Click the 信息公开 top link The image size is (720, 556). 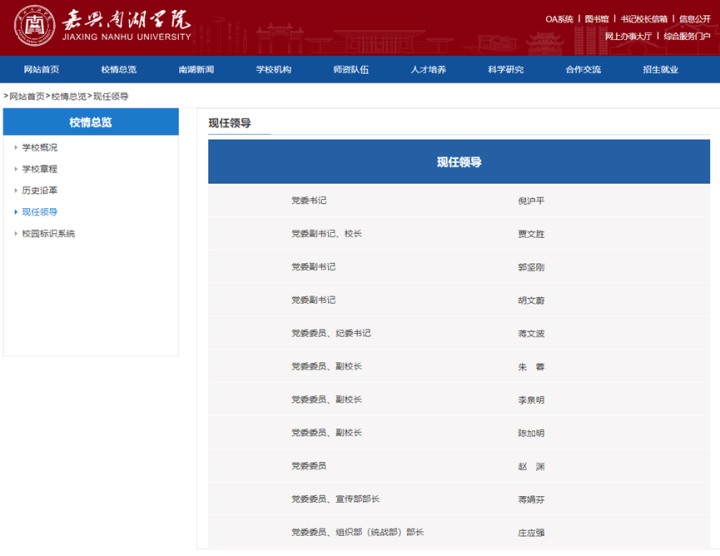[695, 19]
